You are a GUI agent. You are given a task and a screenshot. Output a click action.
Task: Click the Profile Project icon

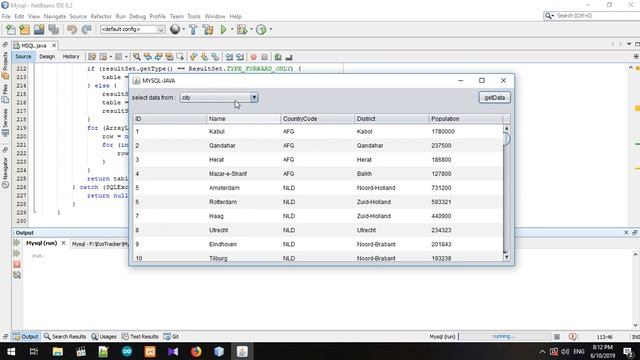[x=261, y=29]
